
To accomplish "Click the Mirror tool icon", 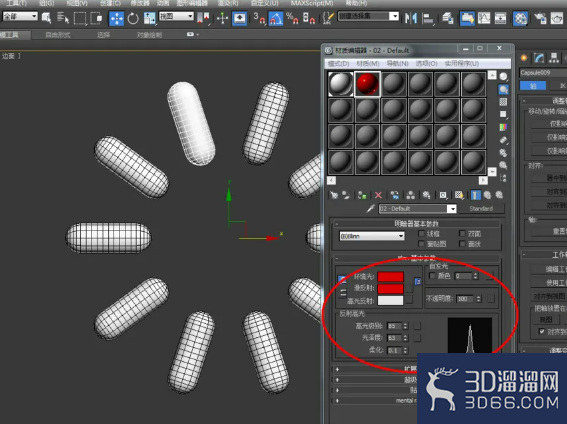I will tap(411, 18).
